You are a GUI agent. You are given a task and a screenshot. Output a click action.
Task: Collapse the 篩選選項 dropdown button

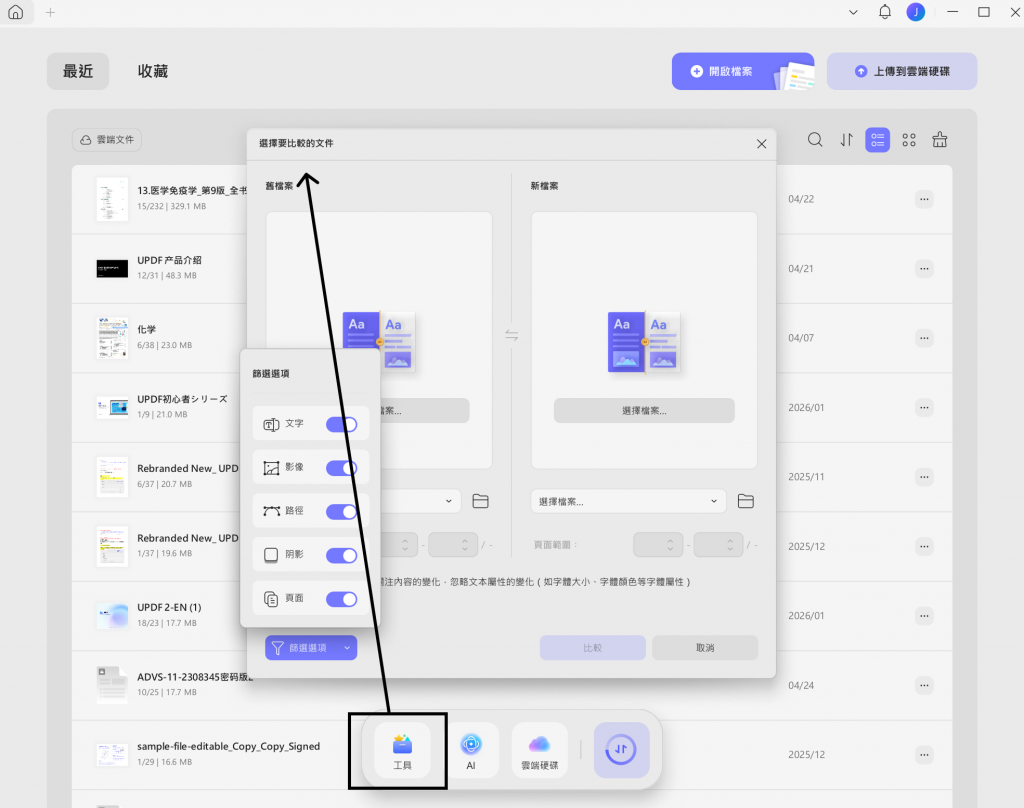[x=311, y=647]
